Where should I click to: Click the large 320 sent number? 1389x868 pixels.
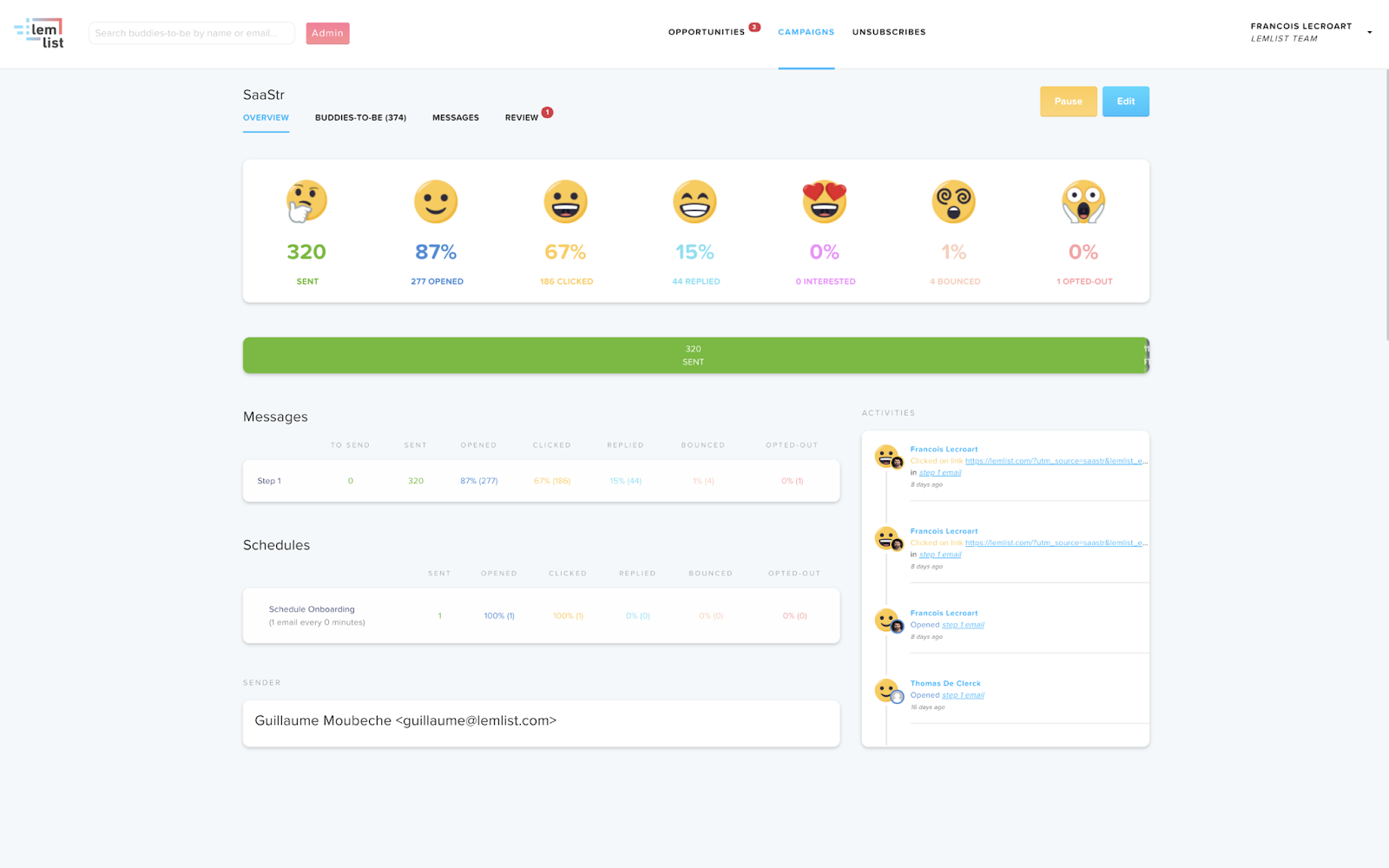coord(306,252)
